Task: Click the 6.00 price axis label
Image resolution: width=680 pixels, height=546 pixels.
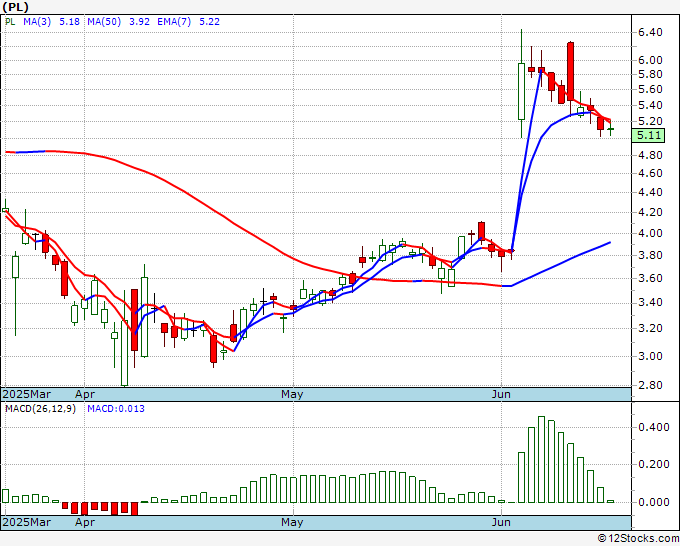Action: point(650,60)
